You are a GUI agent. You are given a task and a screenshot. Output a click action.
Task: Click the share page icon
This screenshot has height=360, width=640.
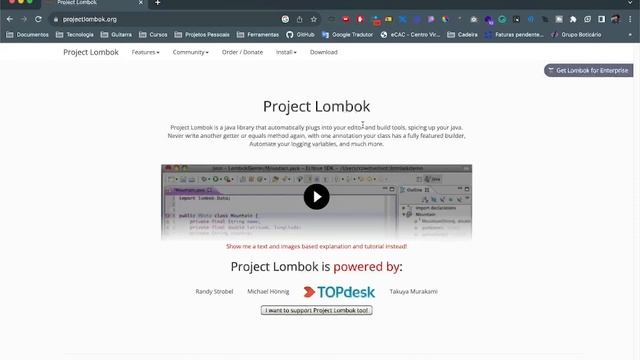click(300, 19)
